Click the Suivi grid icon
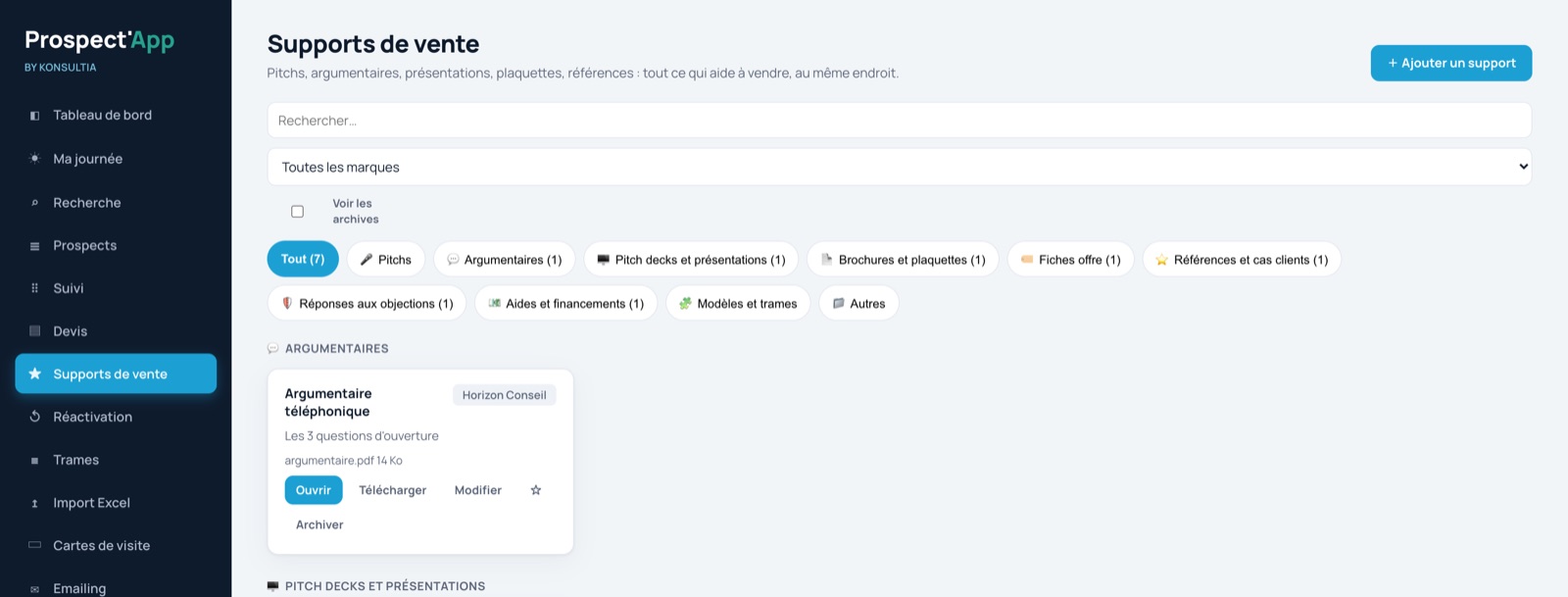This screenshot has height=597, width=1568. click(34, 288)
